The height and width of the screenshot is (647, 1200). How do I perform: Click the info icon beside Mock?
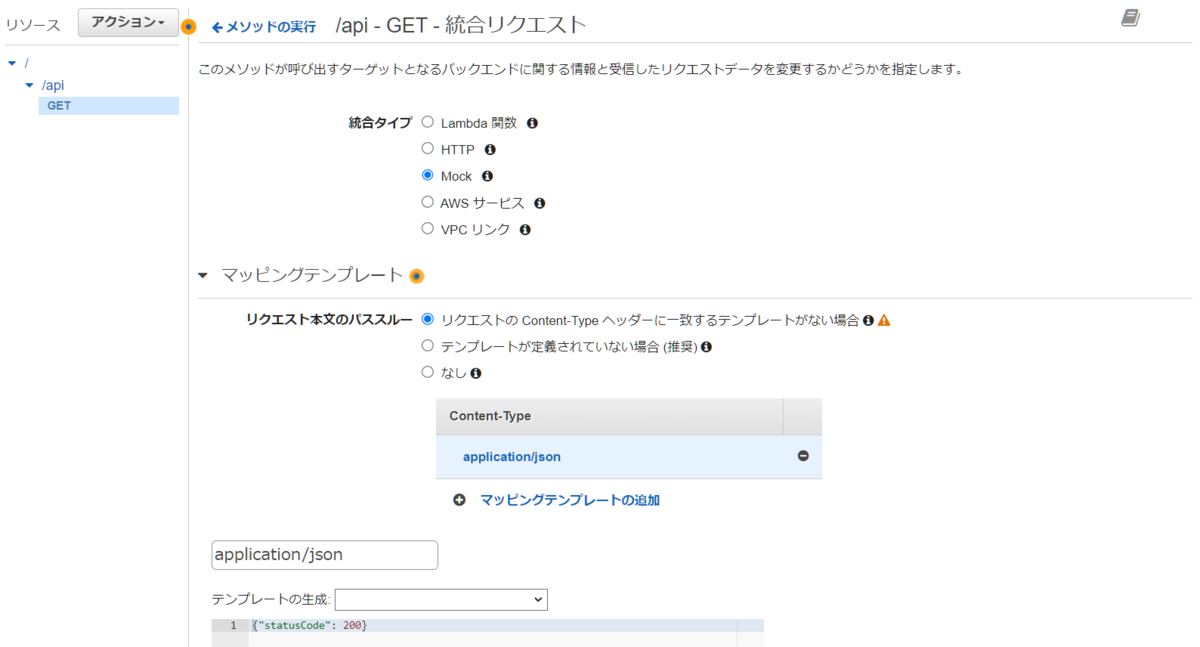[x=487, y=176]
